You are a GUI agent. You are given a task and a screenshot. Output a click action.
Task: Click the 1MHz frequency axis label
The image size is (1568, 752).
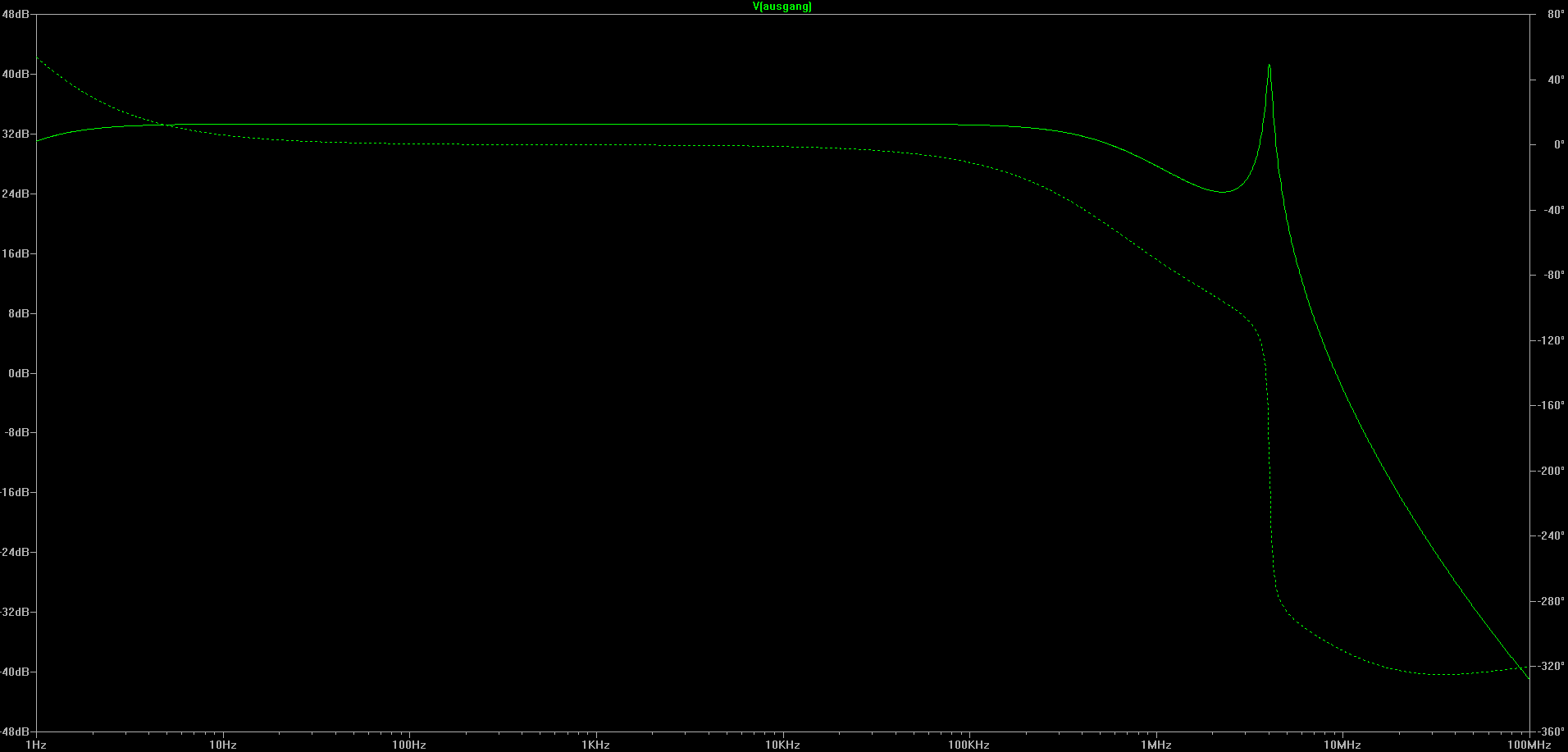(1156, 745)
